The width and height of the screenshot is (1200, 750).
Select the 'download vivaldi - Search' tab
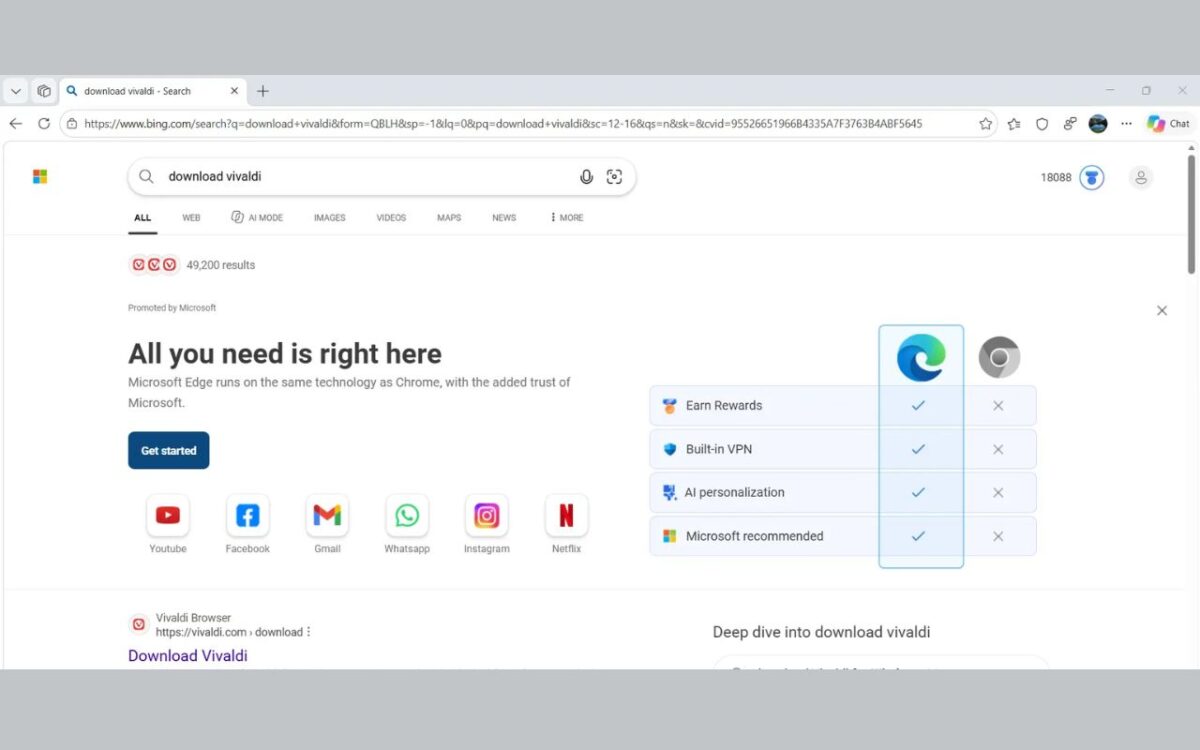(153, 91)
